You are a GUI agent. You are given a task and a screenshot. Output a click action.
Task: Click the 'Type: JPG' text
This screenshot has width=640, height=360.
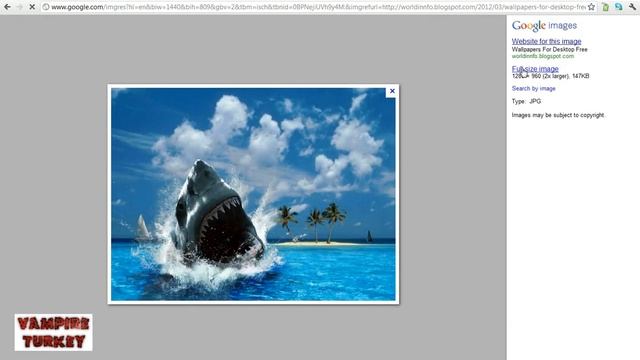coord(526,101)
